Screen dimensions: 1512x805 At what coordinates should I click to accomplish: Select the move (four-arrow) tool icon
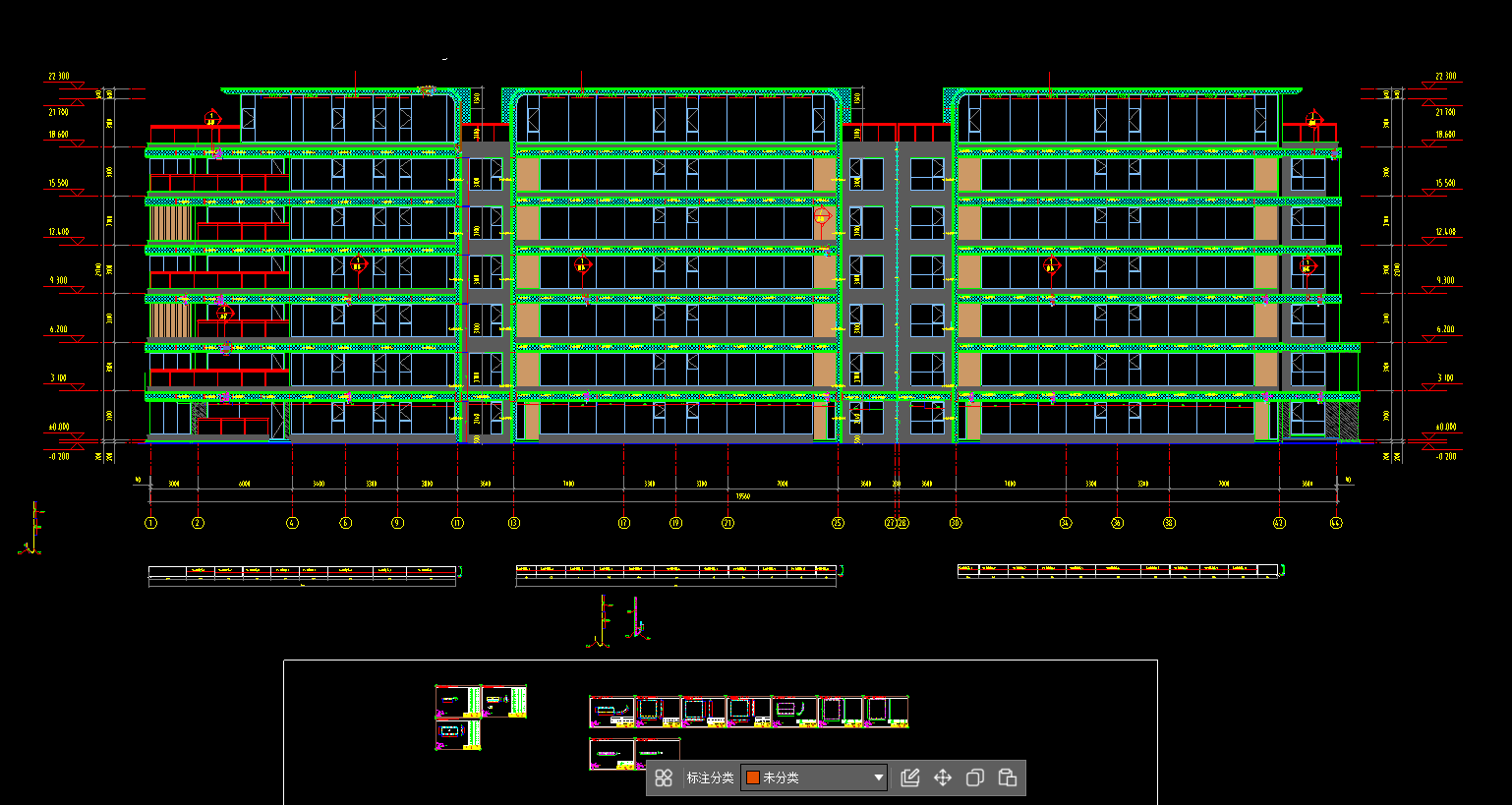943,777
